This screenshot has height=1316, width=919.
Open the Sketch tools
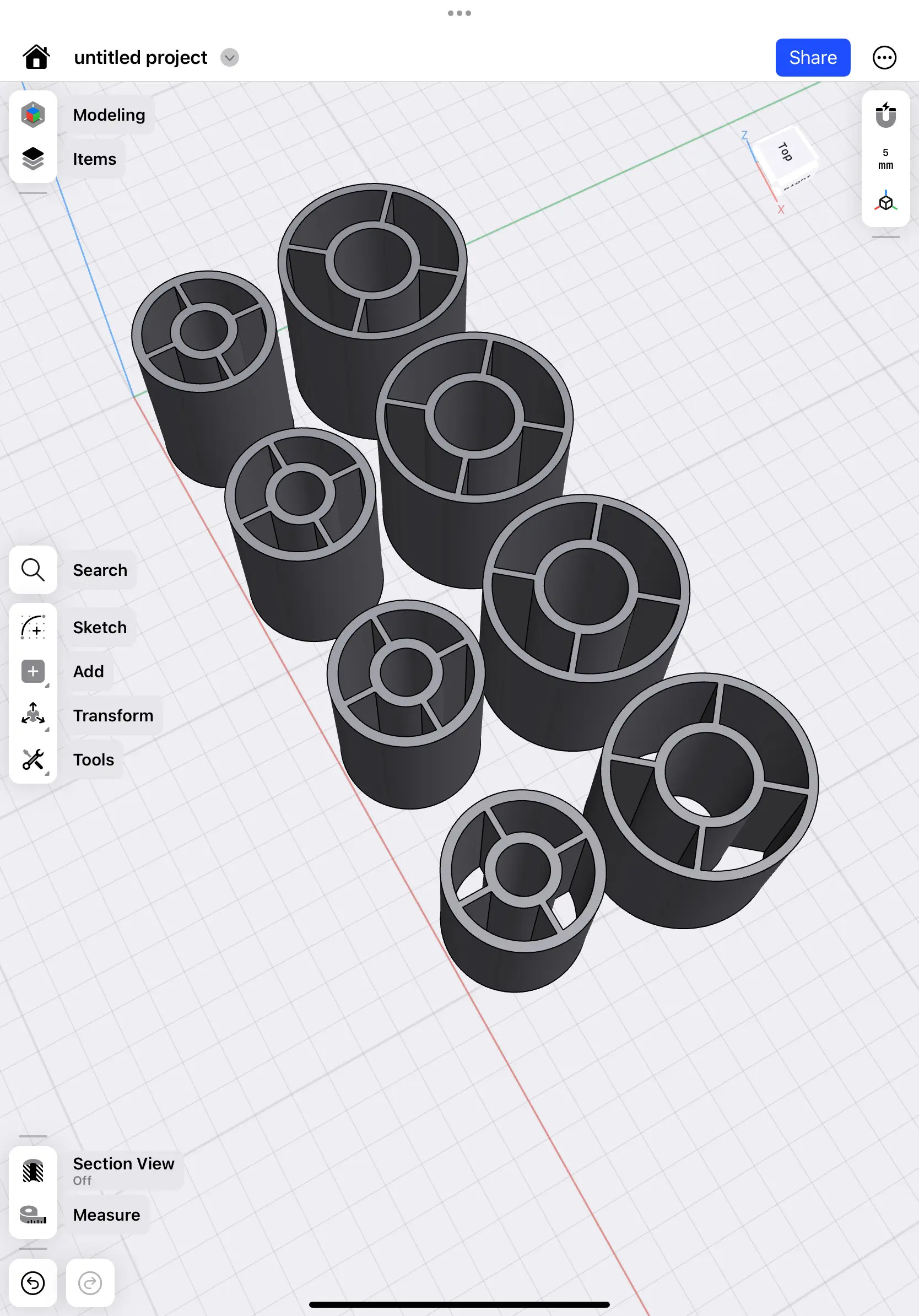[x=33, y=628]
